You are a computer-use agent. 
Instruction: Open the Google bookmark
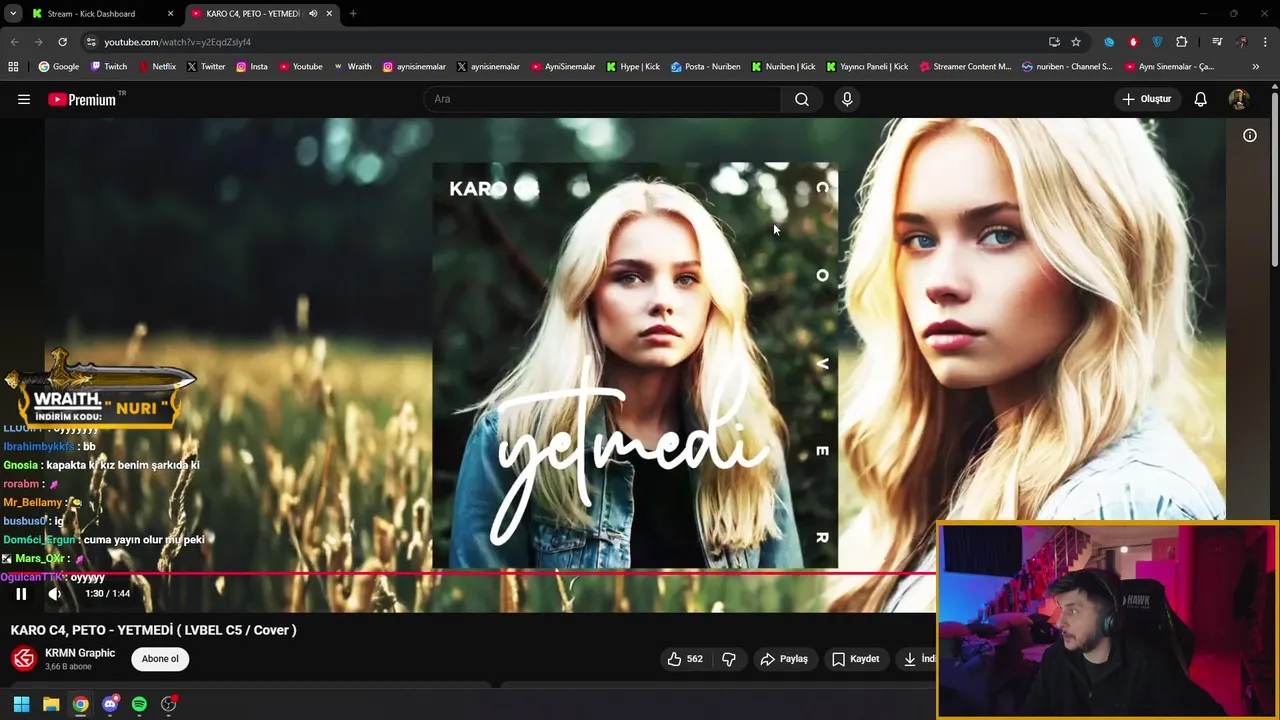(x=59, y=67)
